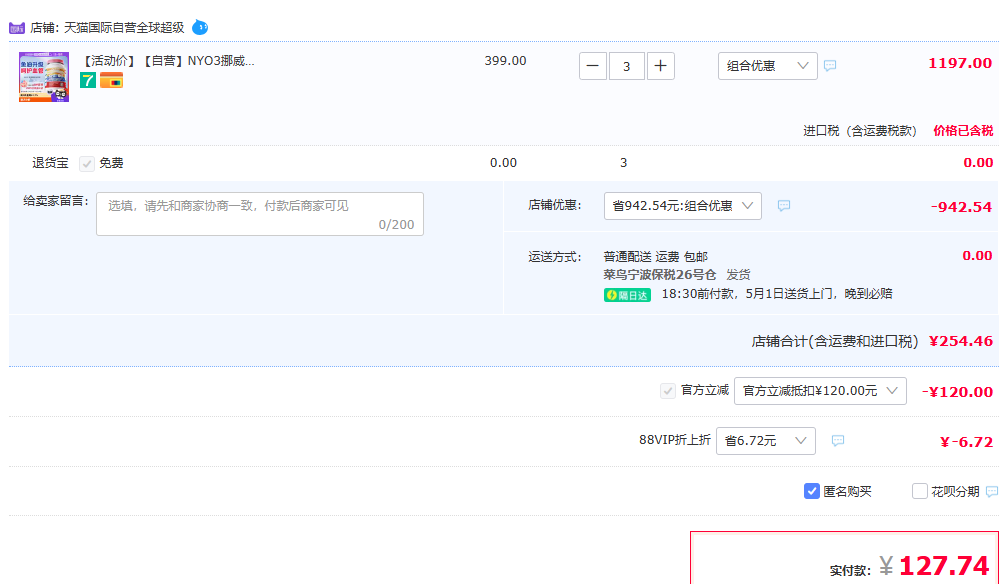Image resolution: width=1002 pixels, height=584 pixels.
Task: Click the seller message text box
Action: 260,214
